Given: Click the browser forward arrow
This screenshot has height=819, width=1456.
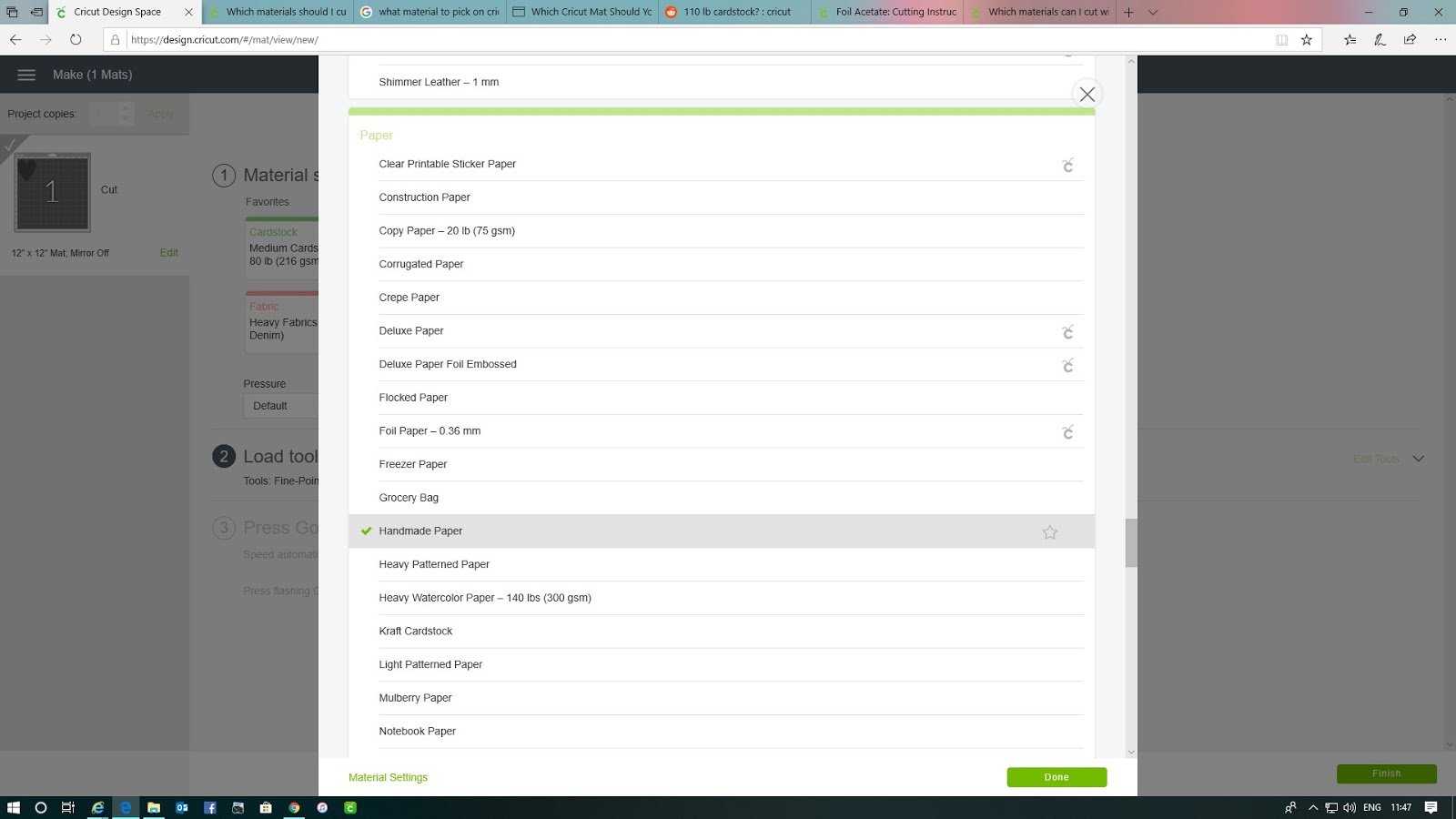Looking at the screenshot, I should click(x=45, y=39).
